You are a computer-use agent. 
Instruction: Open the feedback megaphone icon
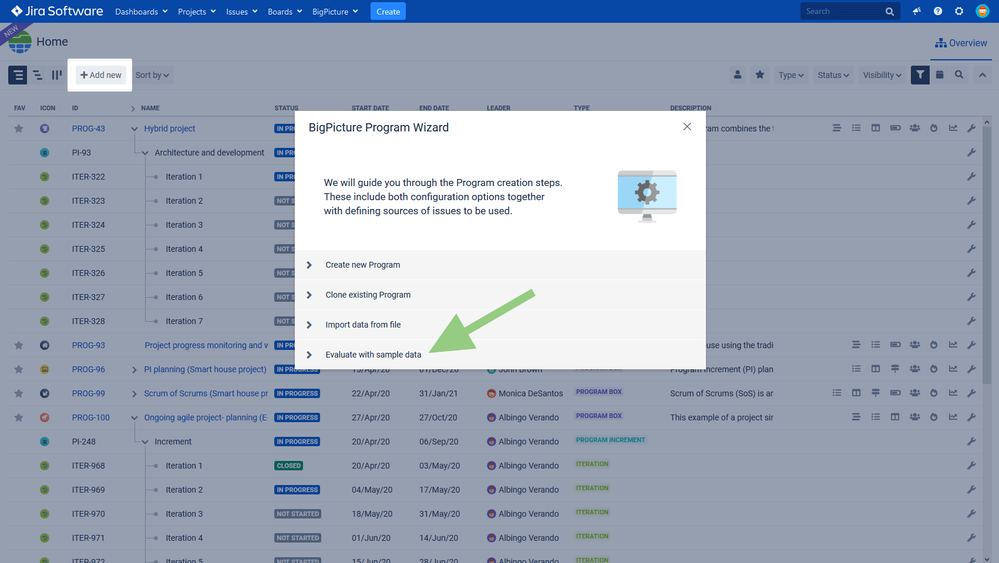[x=916, y=11]
